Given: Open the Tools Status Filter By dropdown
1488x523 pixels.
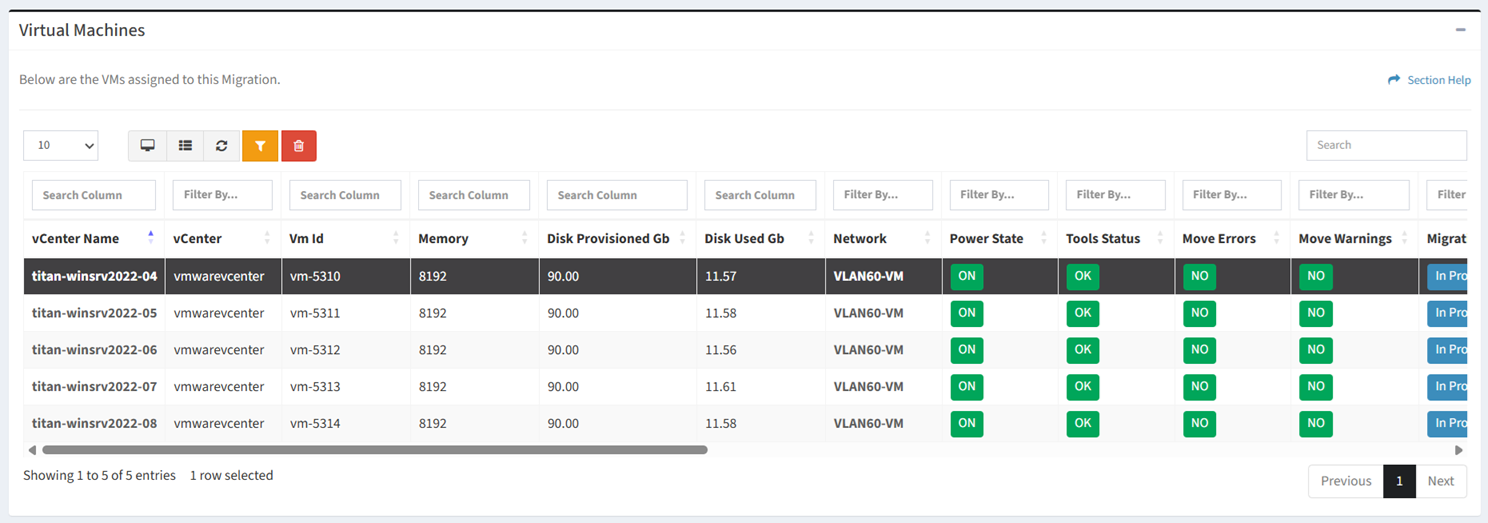Looking at the screenshot, I should click(x=1116, y=195).
